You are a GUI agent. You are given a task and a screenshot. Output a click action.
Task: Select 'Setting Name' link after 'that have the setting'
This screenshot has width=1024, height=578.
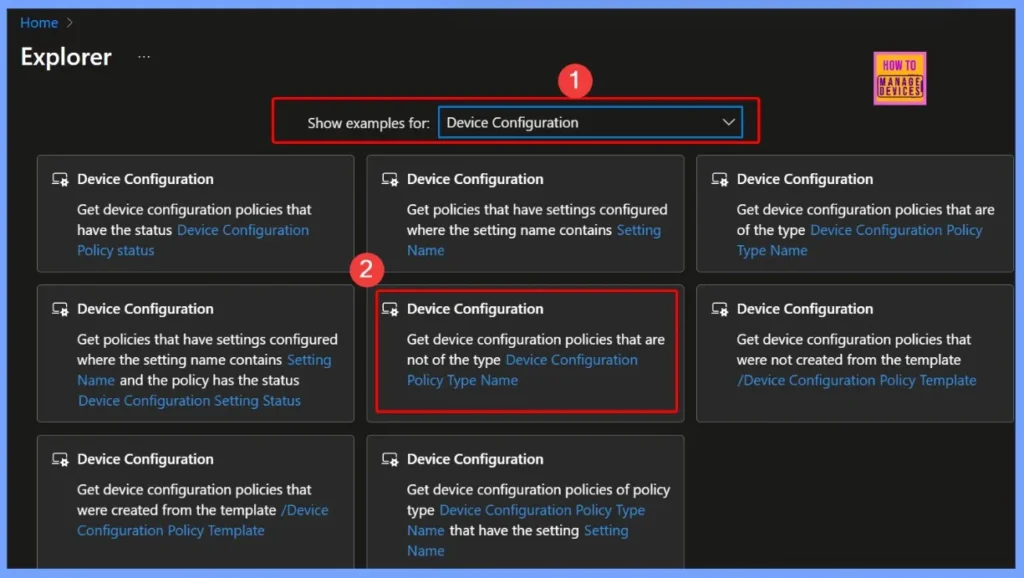point(517,540)
